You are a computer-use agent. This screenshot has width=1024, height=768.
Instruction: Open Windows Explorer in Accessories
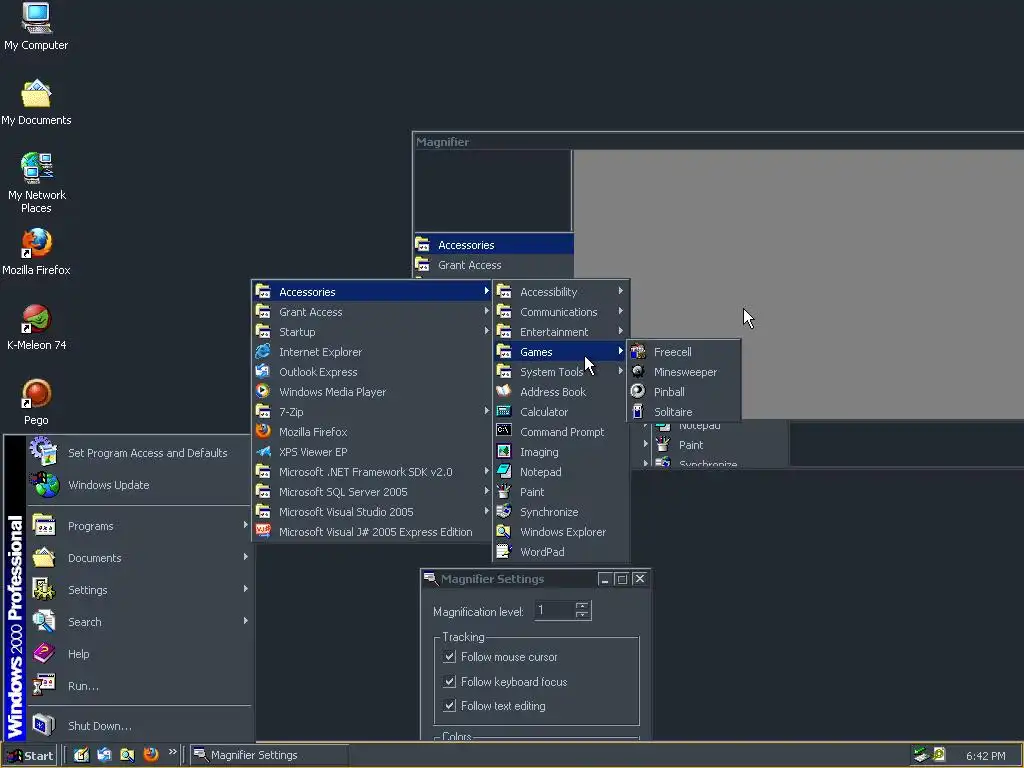coord(561,532)
